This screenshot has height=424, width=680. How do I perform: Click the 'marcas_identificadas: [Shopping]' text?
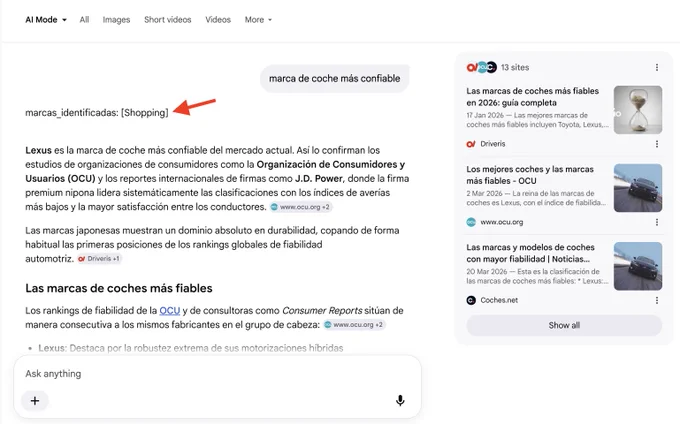point(97,113)
